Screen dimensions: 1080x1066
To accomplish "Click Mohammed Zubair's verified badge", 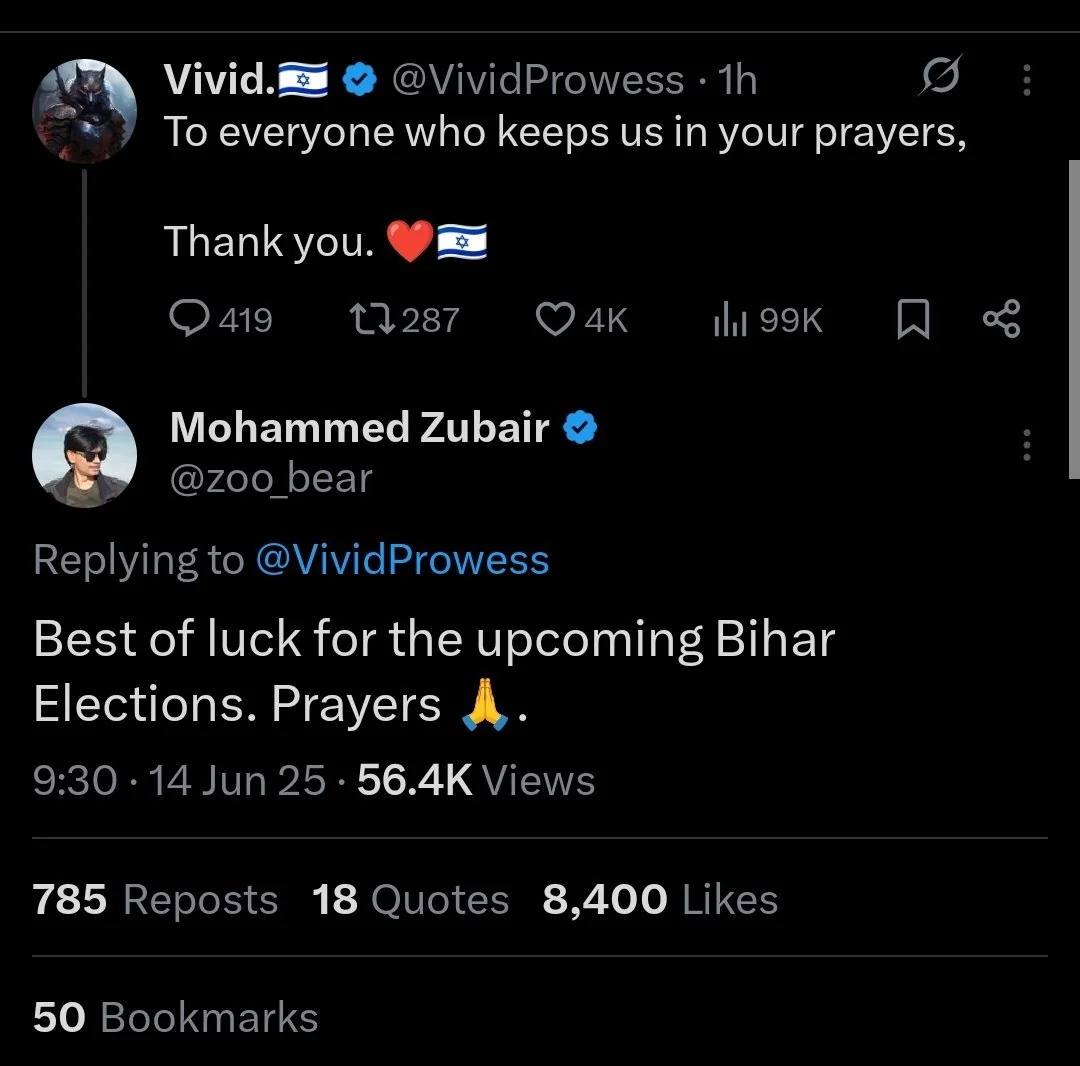I will 581,428.
